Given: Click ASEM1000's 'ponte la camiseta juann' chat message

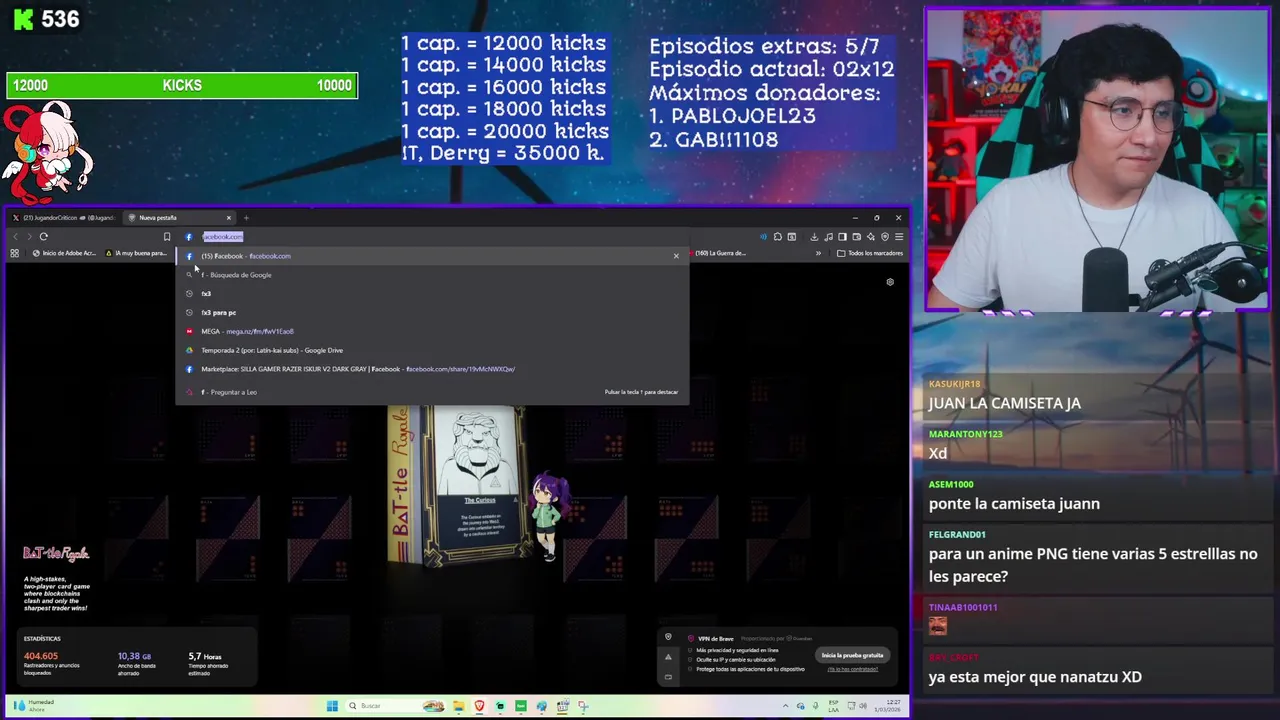Looking at the screenshot, I should tap(1014, 504).
